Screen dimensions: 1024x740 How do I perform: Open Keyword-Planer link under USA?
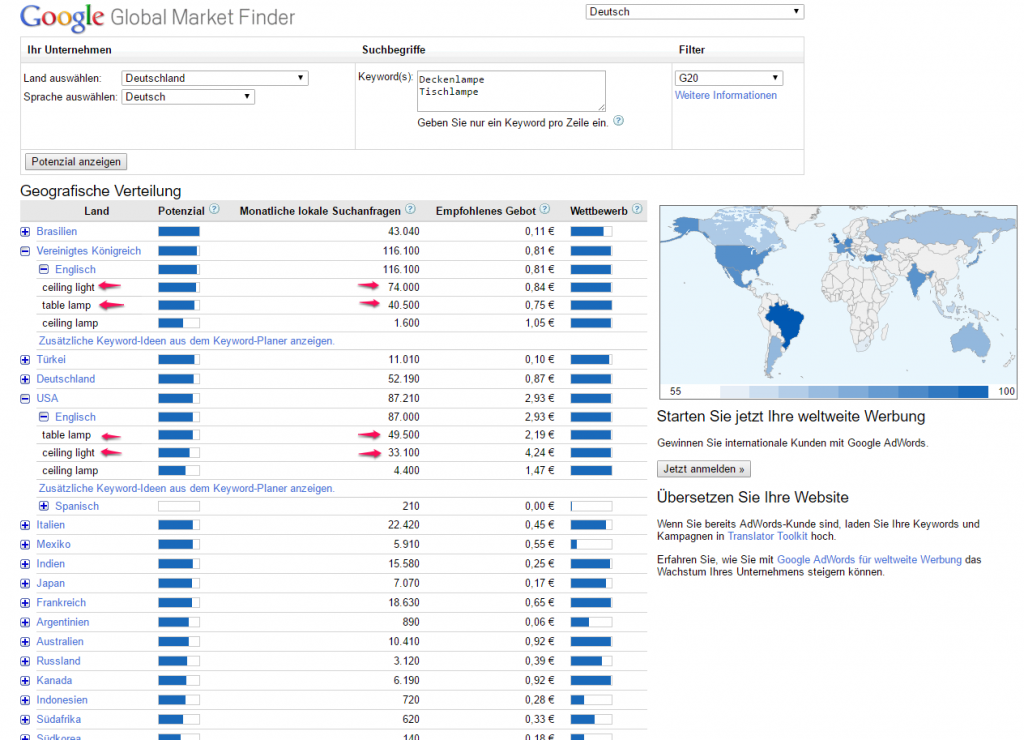(x=186, y=489)
